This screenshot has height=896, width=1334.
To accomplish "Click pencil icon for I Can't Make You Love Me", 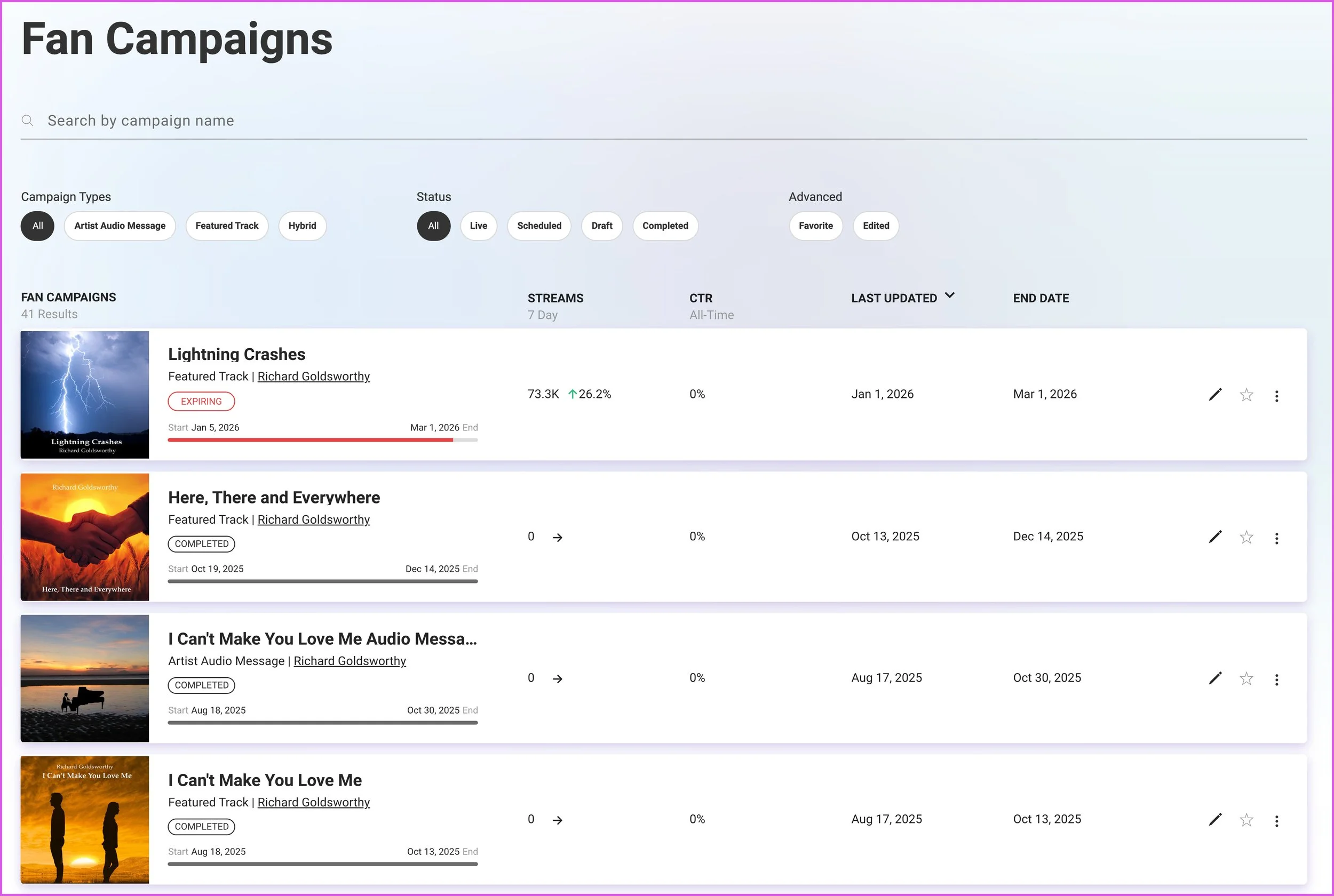I will [1215, 819].
